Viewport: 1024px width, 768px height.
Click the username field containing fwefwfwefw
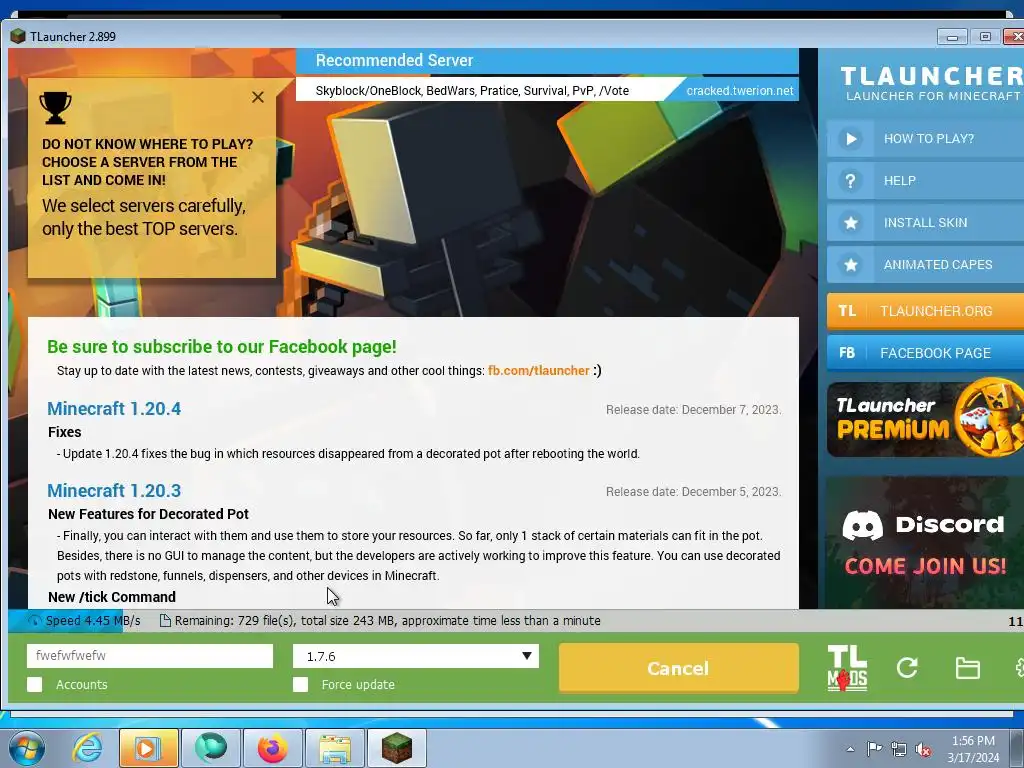click(150, 656)
